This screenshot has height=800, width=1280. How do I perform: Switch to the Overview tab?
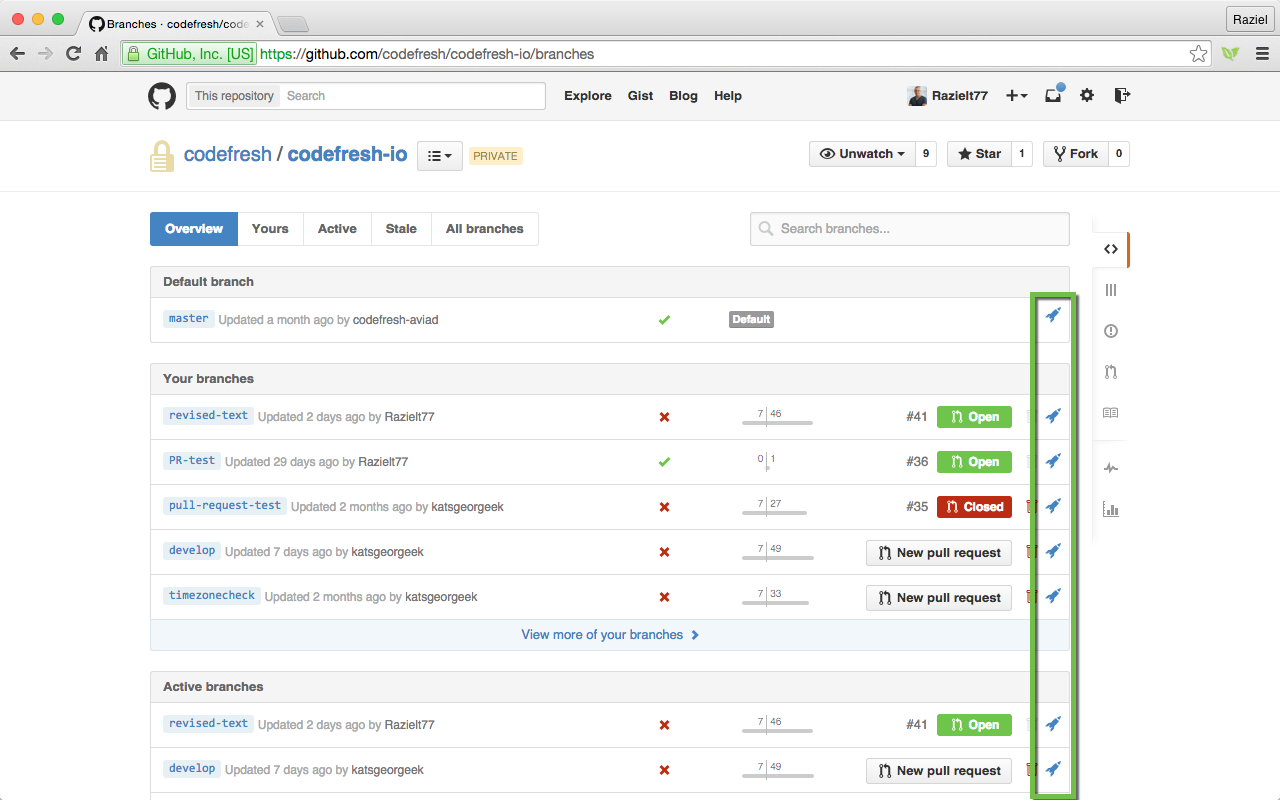[x=194, y=229]
